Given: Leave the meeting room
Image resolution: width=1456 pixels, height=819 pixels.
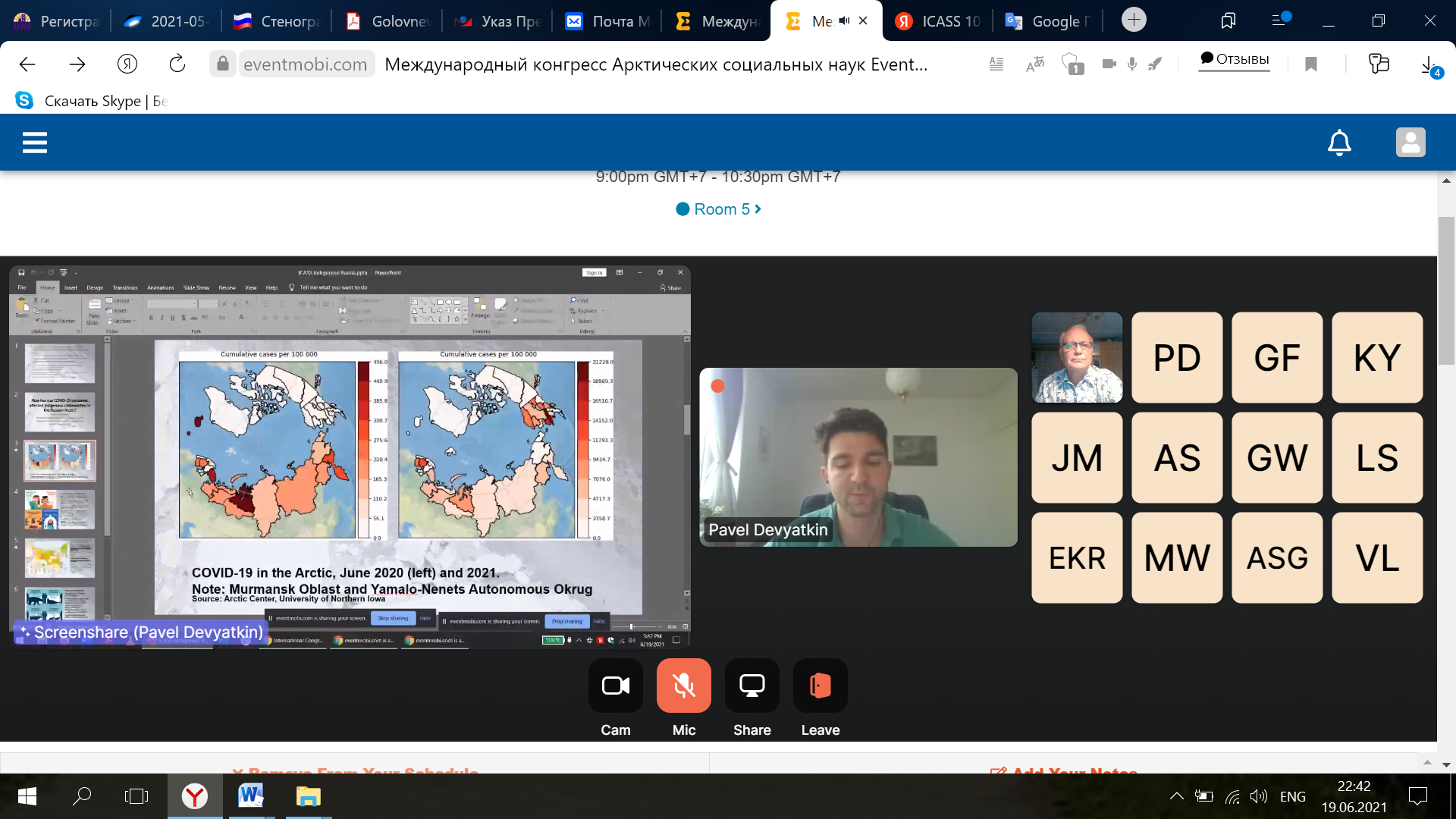Looking at the screenshot, I should tap(820, 686).
